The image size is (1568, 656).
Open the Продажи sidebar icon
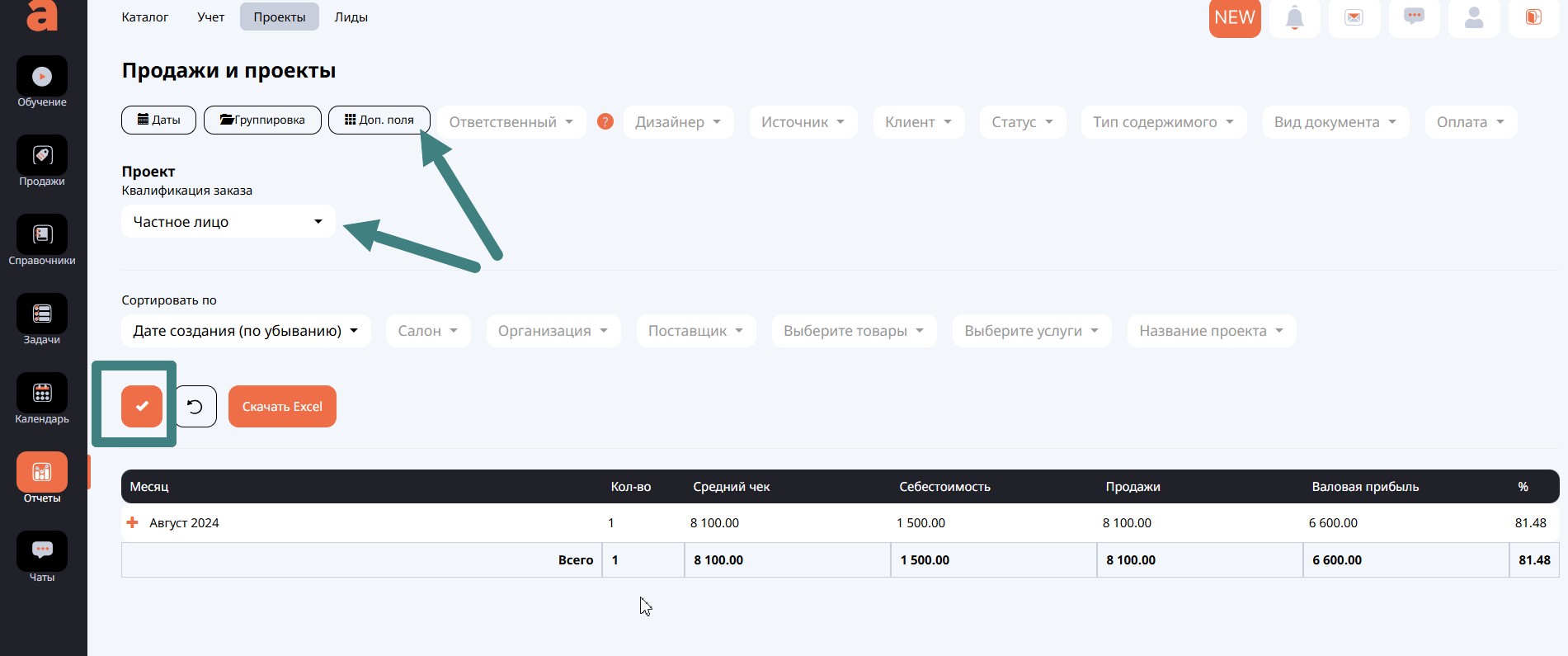coord(42,157)
